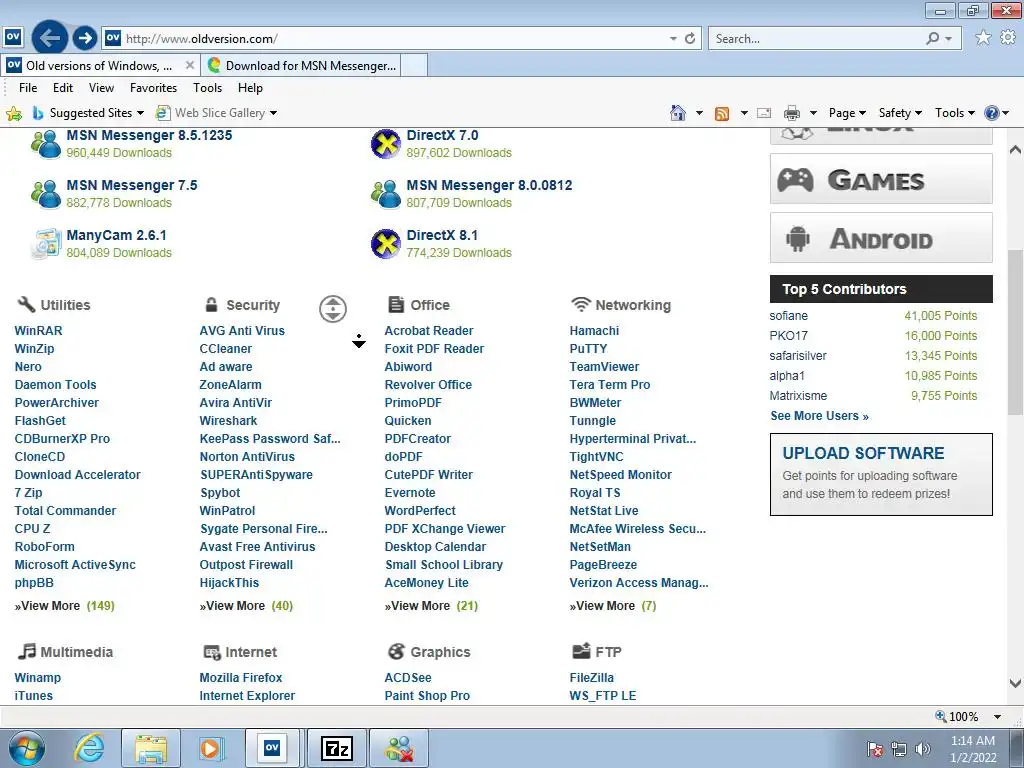Image resolution: width=1024 pixels, height=768 pixels.
Task: Click the browser Forward arrow button
Action: [85, 38]
